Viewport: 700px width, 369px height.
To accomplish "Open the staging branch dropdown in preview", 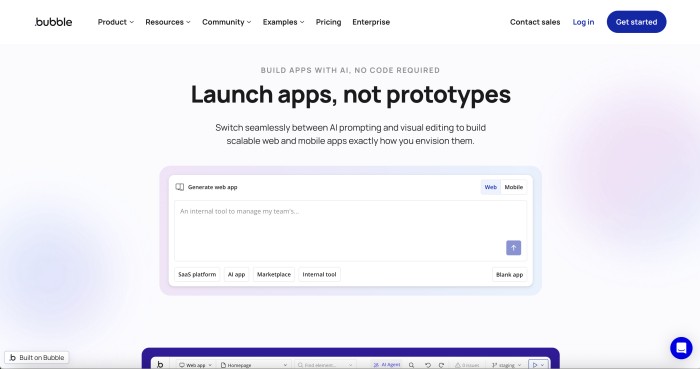I will point(507,365).
